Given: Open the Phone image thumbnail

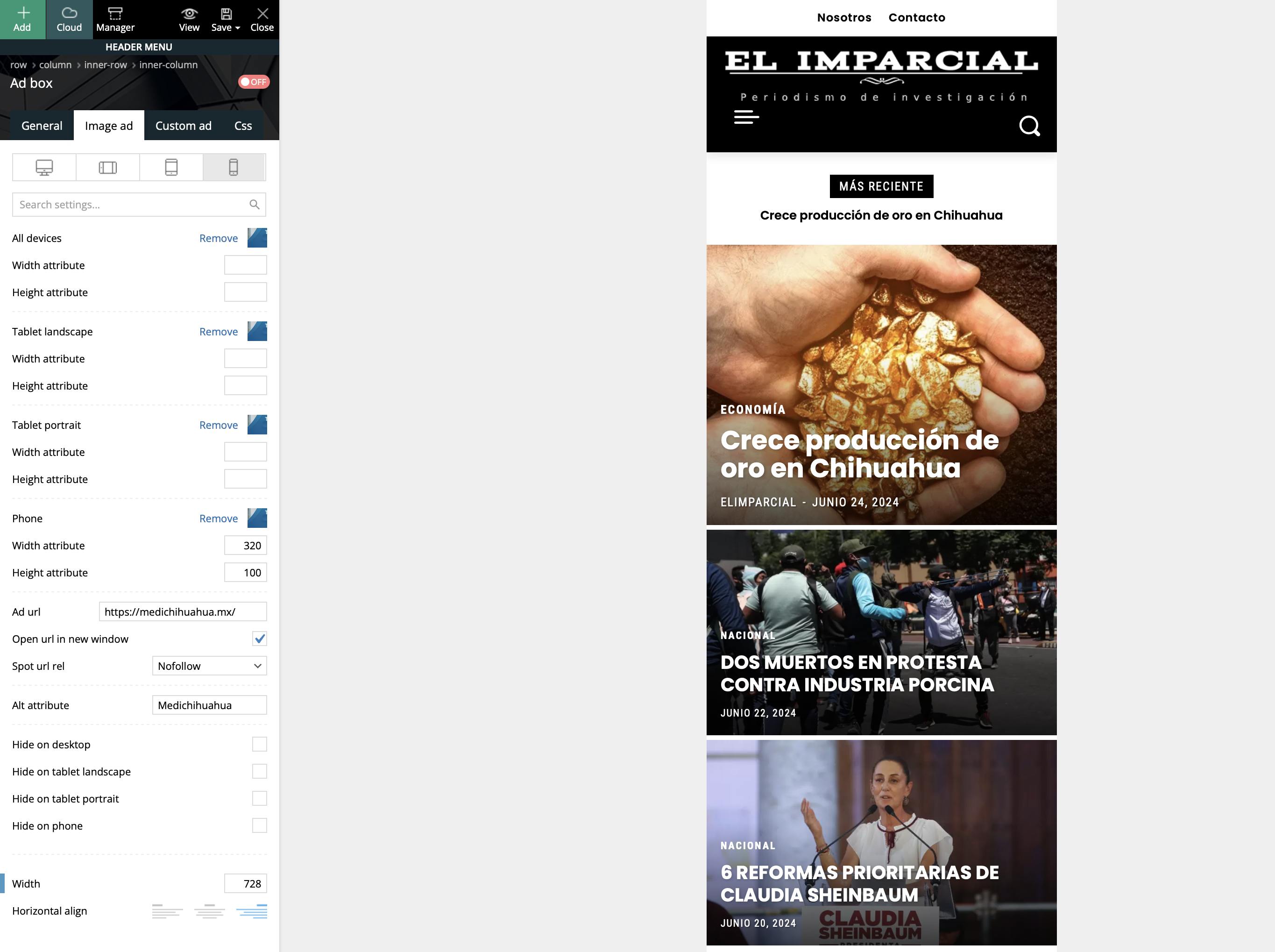Looking at the screenshot, I should tap(257, 518).
